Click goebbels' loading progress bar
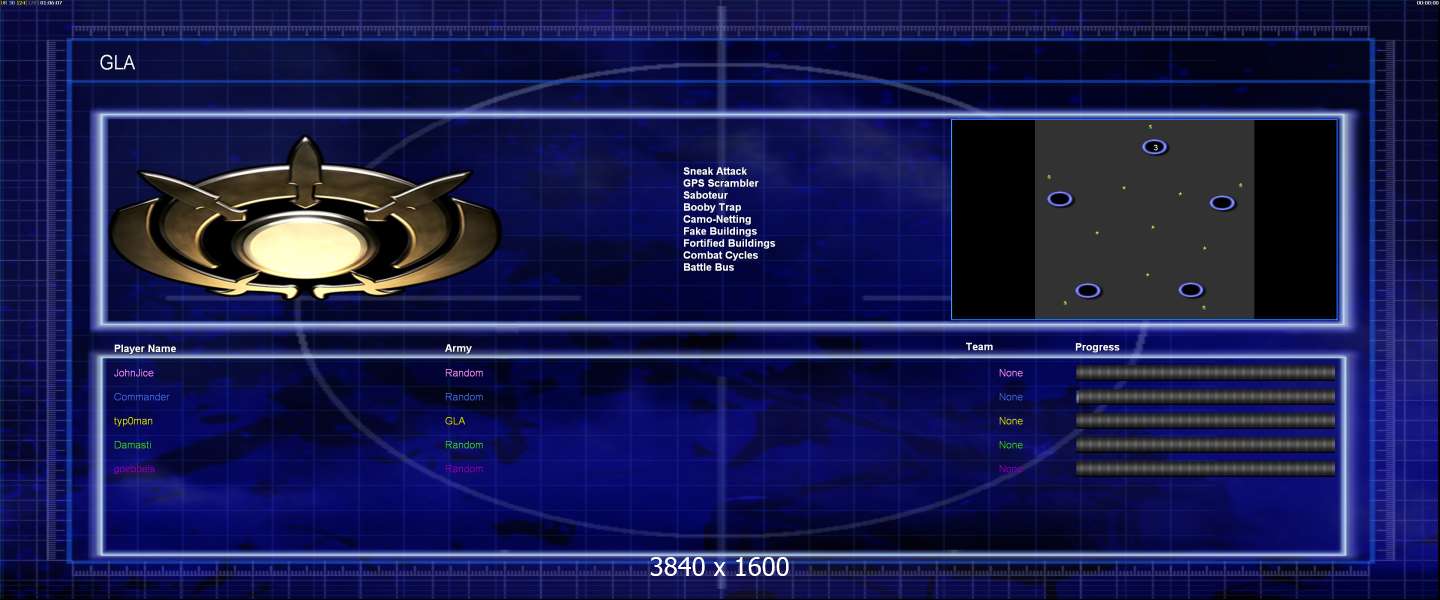The height and width of the screenshot is (600, 1440). [1205, 469]
